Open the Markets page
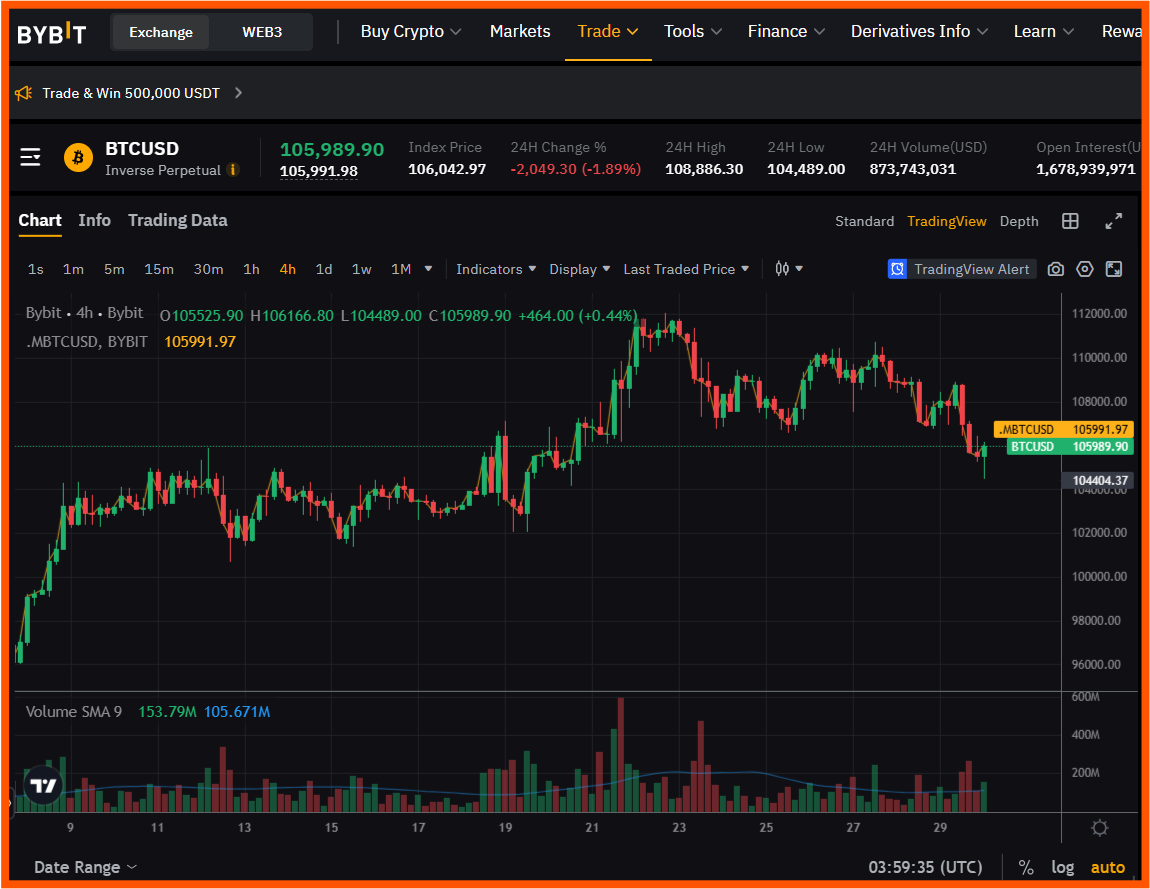Screen dimensions: 1150x889 (519, 32)
